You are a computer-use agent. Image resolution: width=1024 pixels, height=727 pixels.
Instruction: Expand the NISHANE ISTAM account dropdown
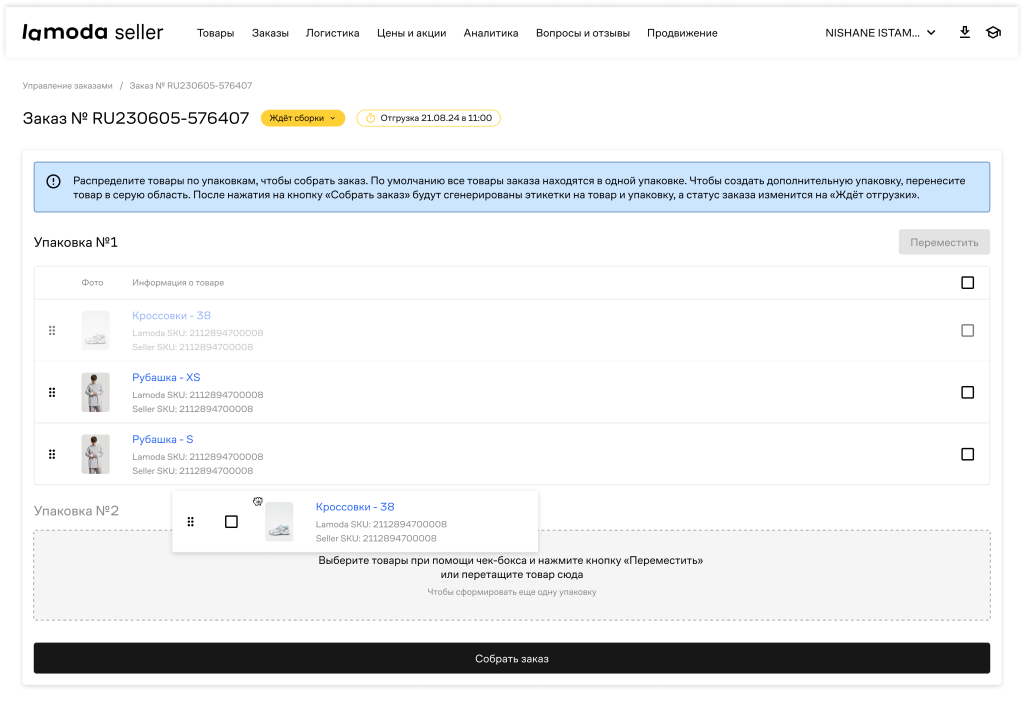click(x=880, y=33)
